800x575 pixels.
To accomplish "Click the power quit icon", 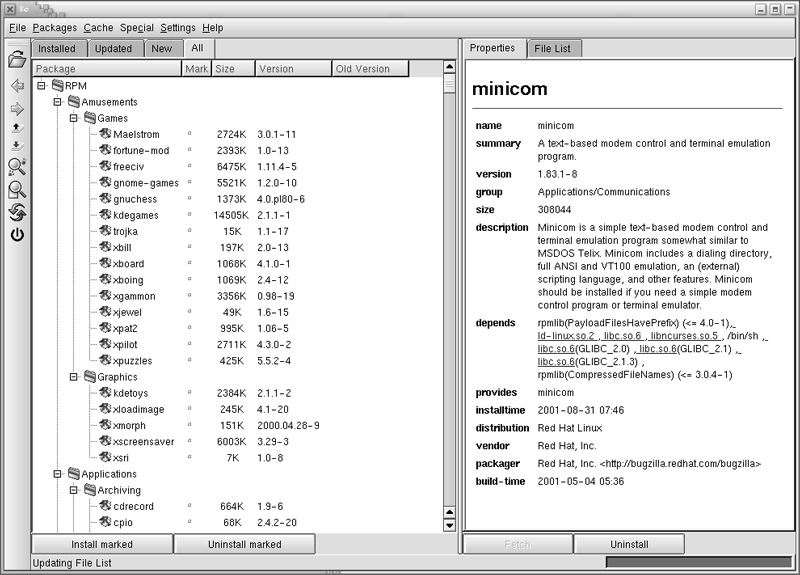I will (16, 236).
